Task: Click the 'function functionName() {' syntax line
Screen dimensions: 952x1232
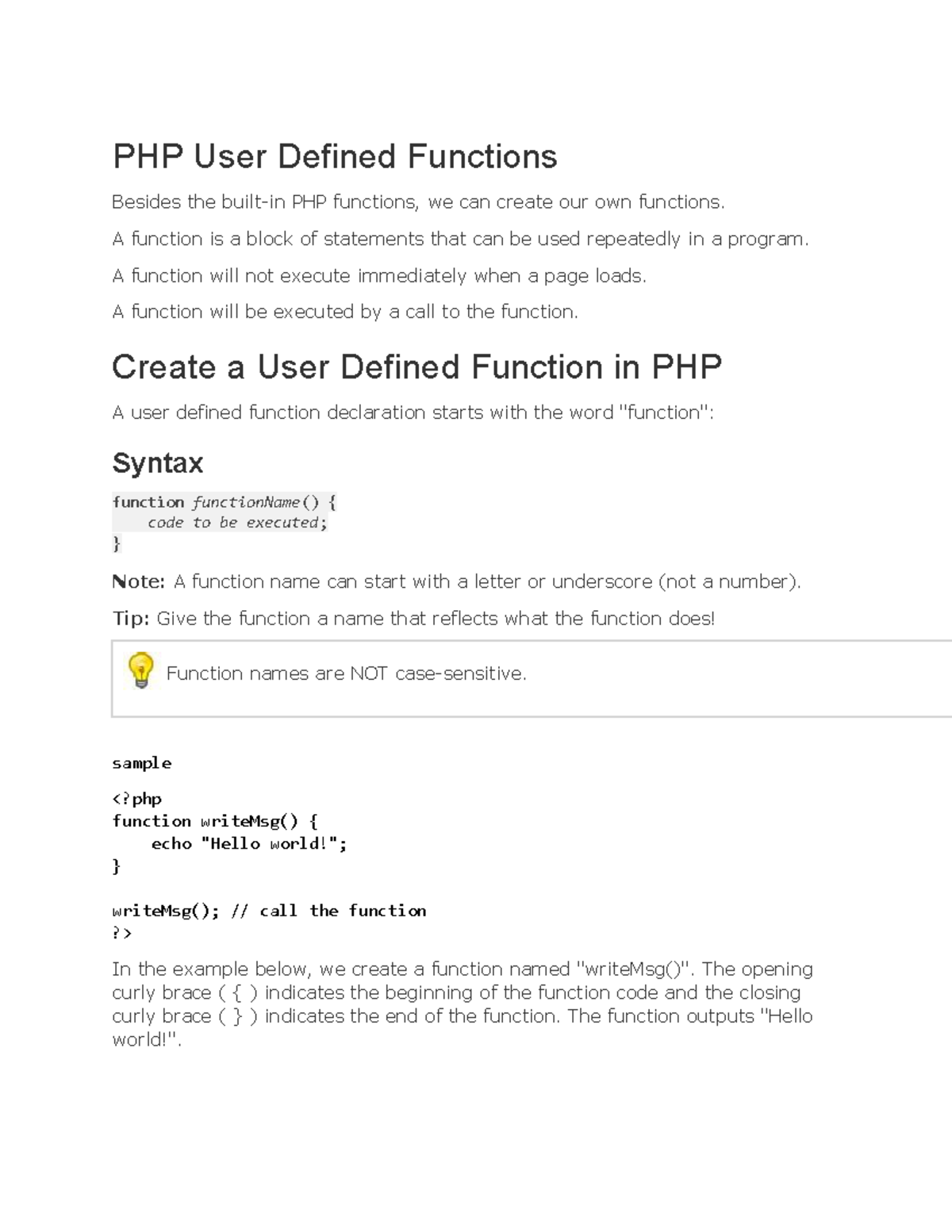Action: point(224,502)
